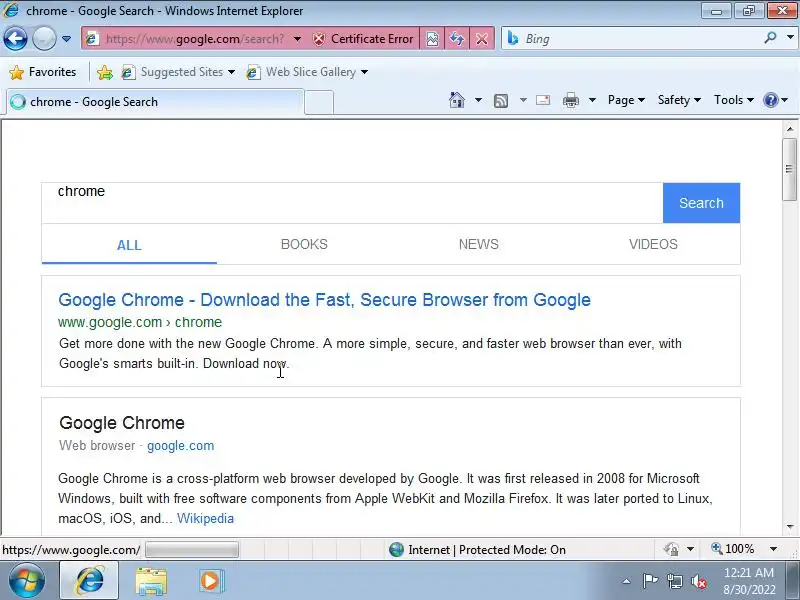Click the Action Center flag icon

click(x=650, y=581)
